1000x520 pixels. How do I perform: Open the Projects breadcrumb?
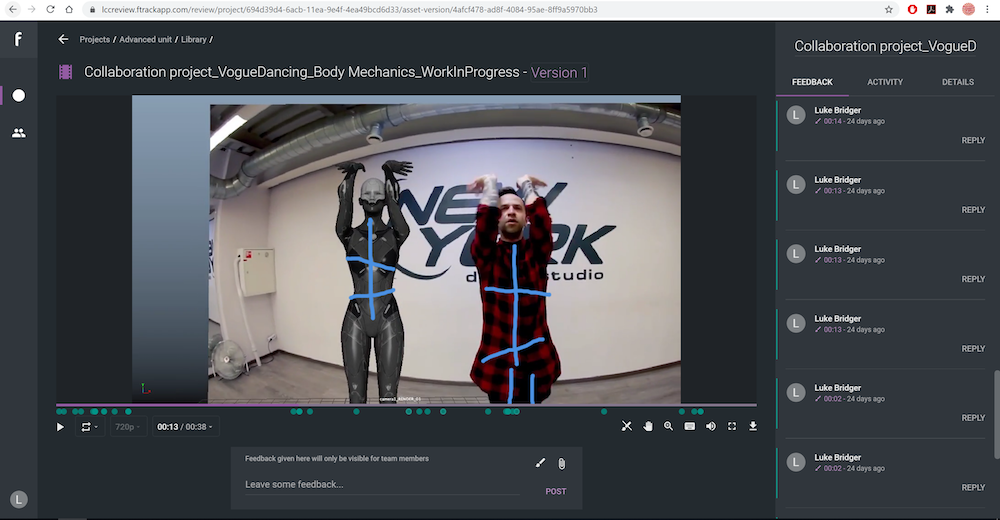(x=94, y=40)
